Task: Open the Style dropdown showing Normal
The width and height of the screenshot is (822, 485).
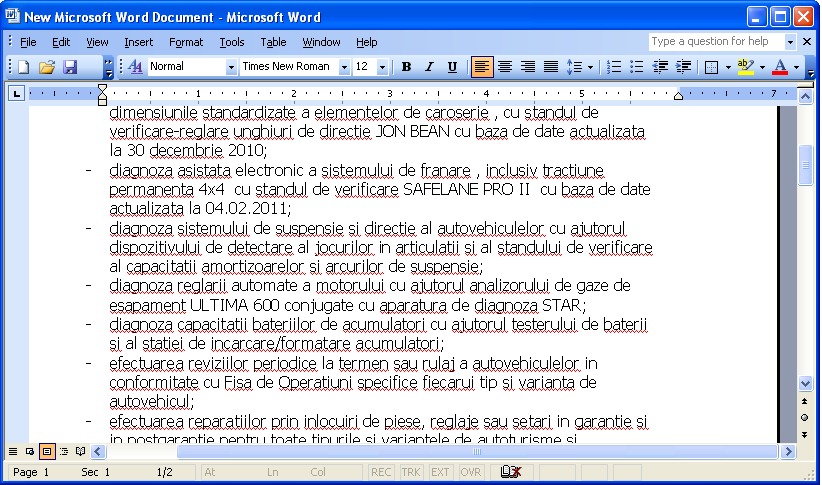Action: [x=231, y=67]
